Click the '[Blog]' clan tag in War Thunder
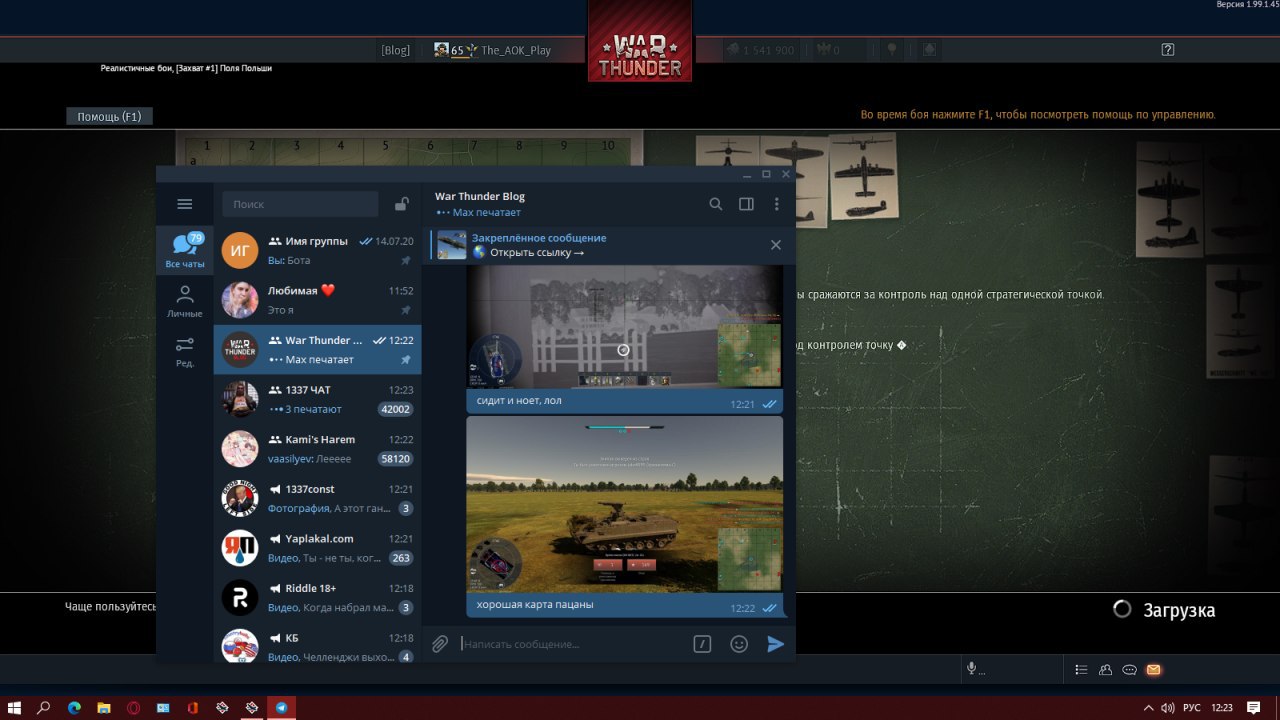Viewport: 1280px width, 720px height. click(395, 50)
